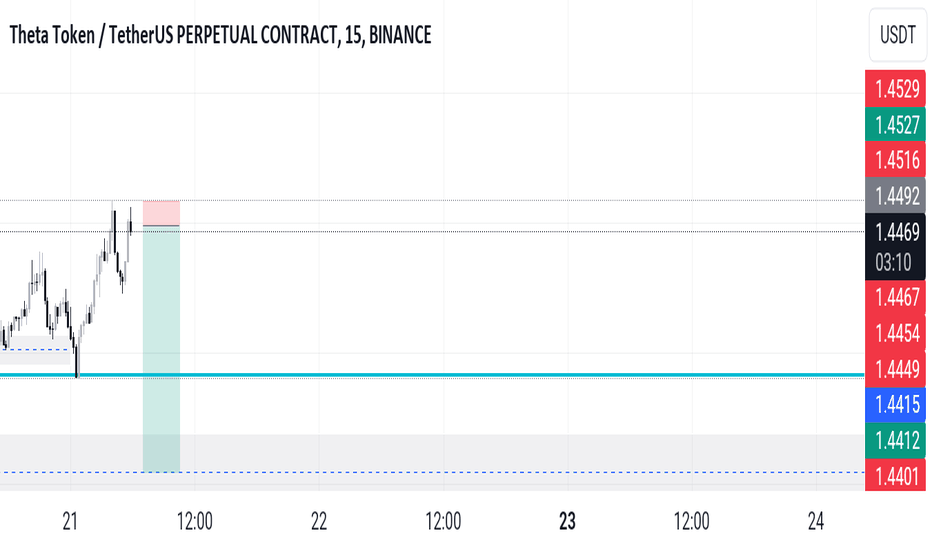Select the 1.4527 green price label
The image size is (932, 550).
point(895,124)
